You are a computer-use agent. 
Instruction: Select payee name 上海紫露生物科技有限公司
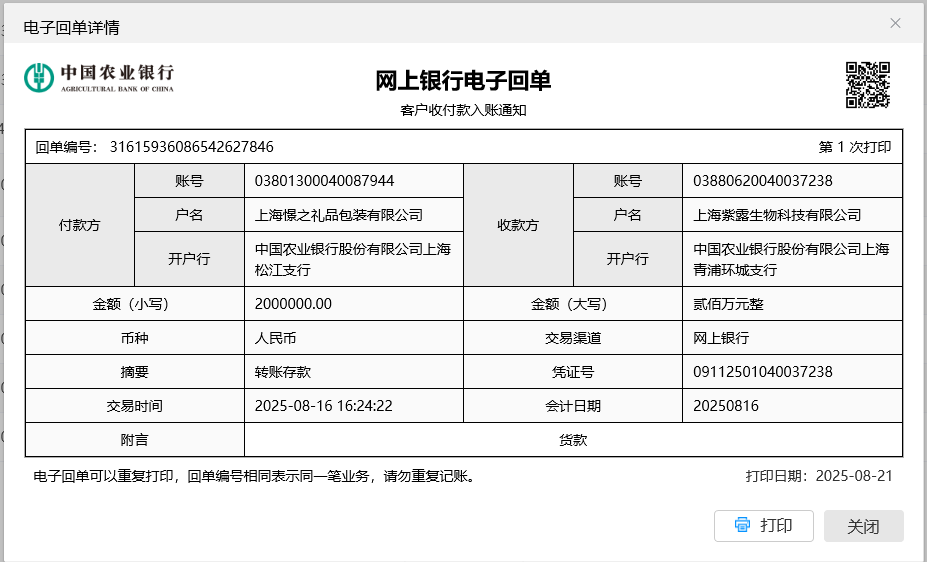point(777,215)
